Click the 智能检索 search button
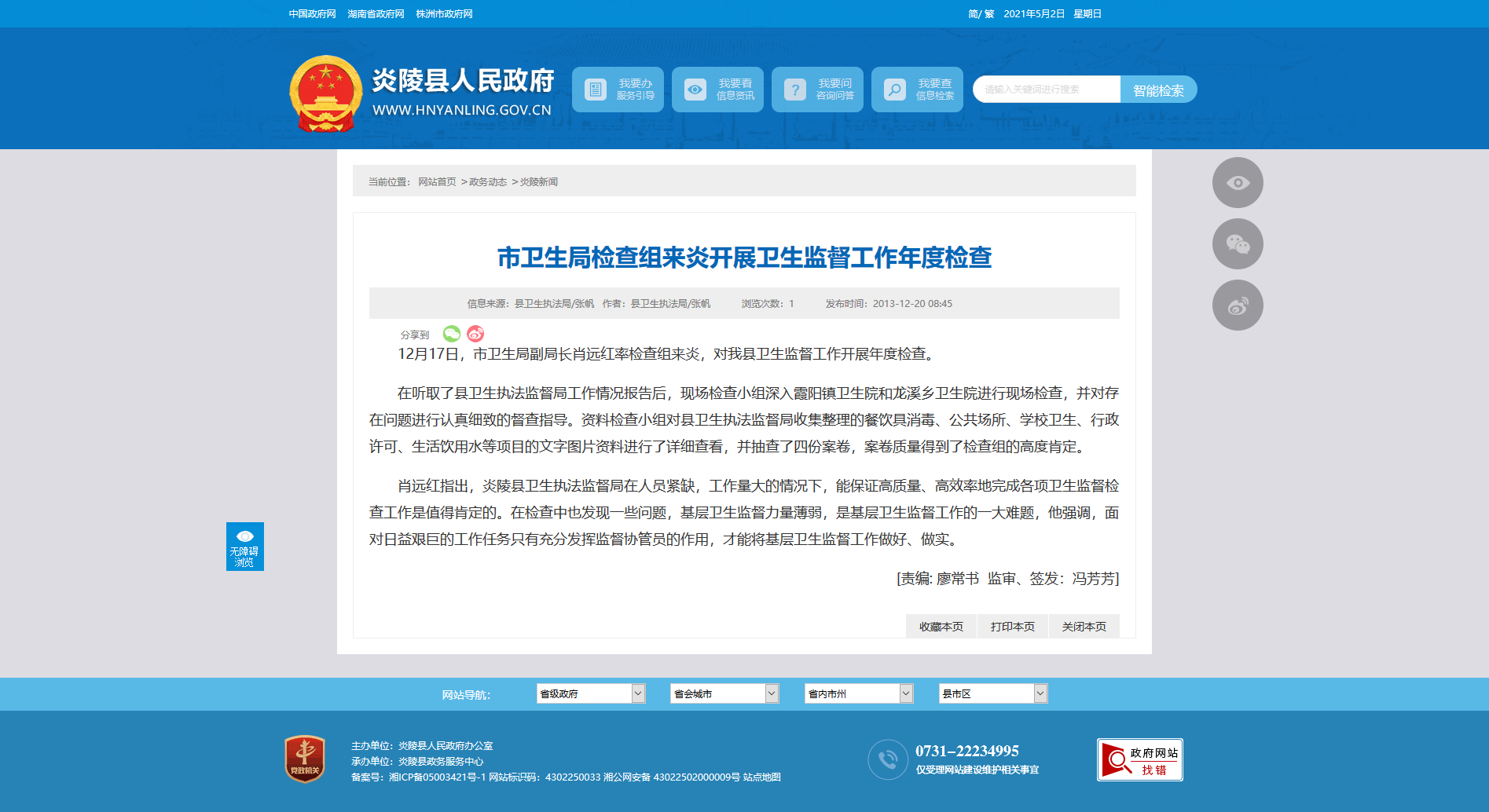 [x=1158, y=90]
